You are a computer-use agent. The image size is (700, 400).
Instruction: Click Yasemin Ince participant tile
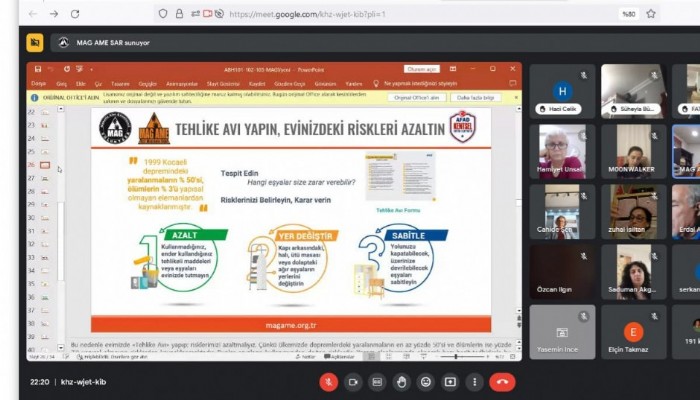point(562,332)
